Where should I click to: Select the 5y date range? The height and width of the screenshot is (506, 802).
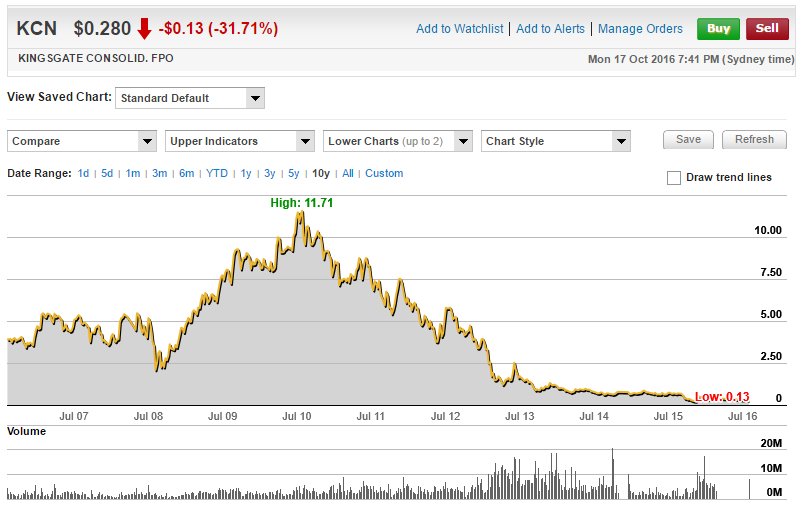[x=294, y=174]
